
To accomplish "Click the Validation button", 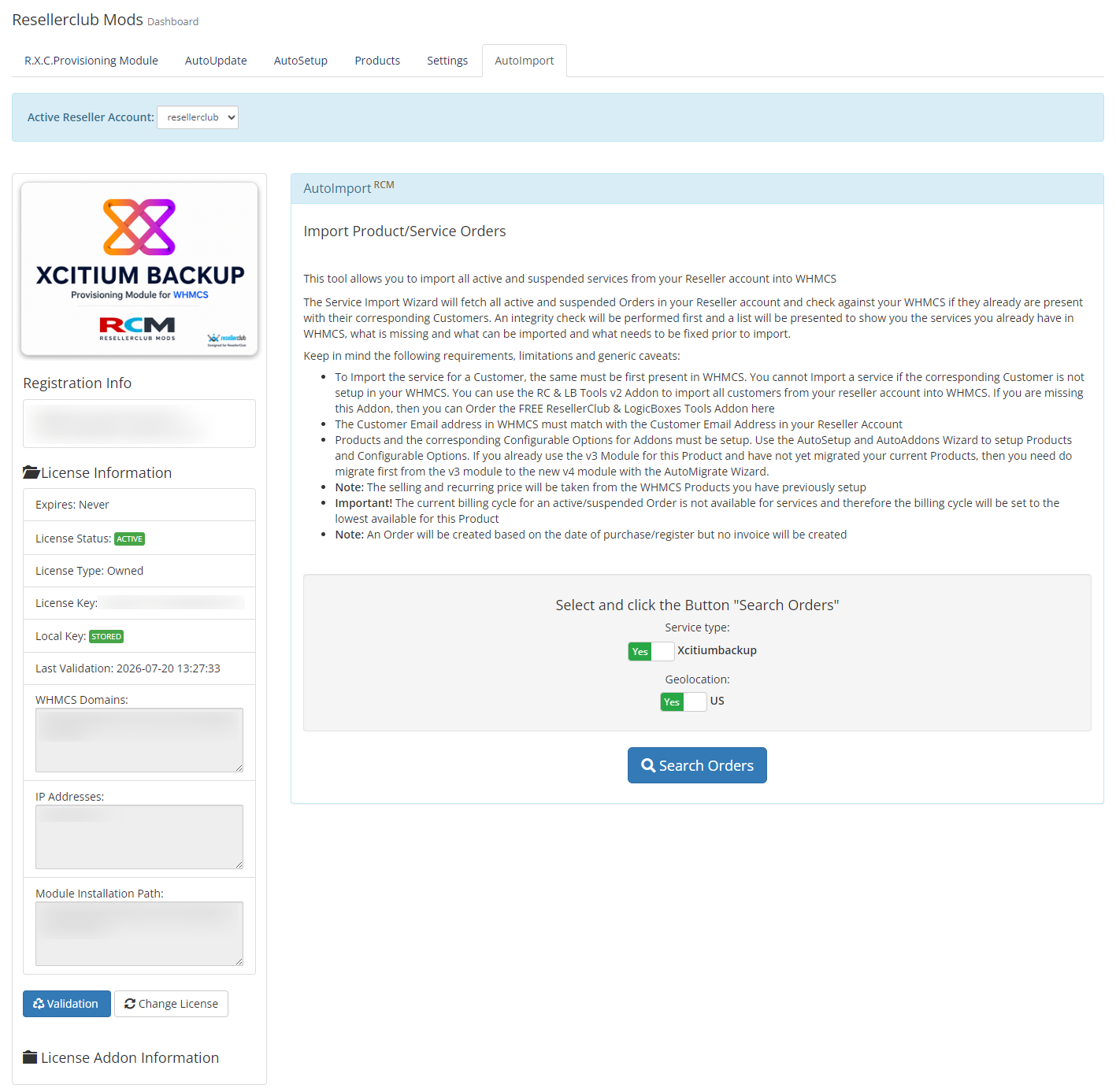I will coord(67,1004).
